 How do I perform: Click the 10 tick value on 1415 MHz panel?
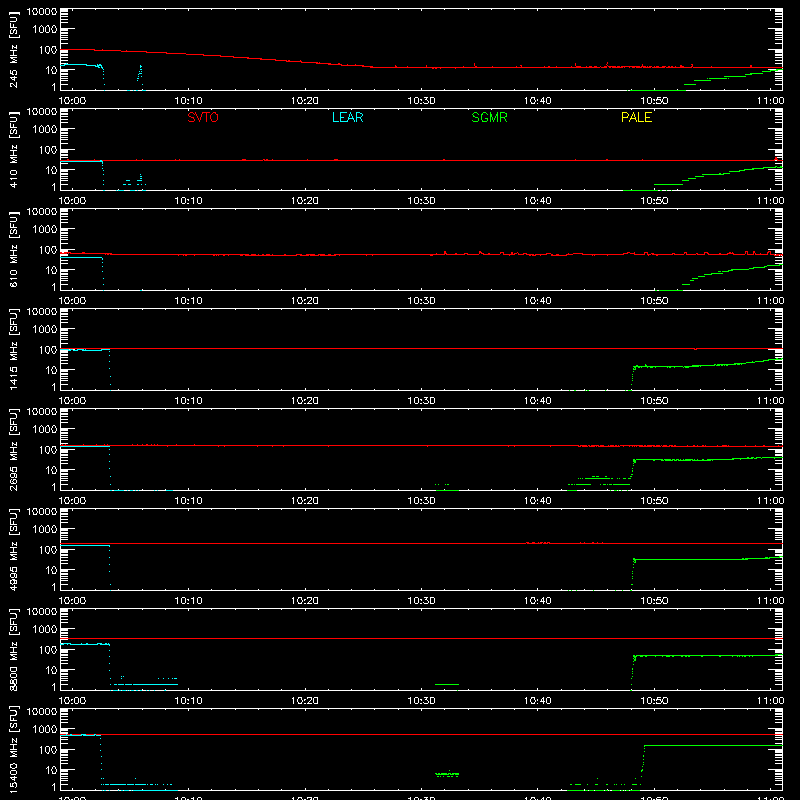51,370
